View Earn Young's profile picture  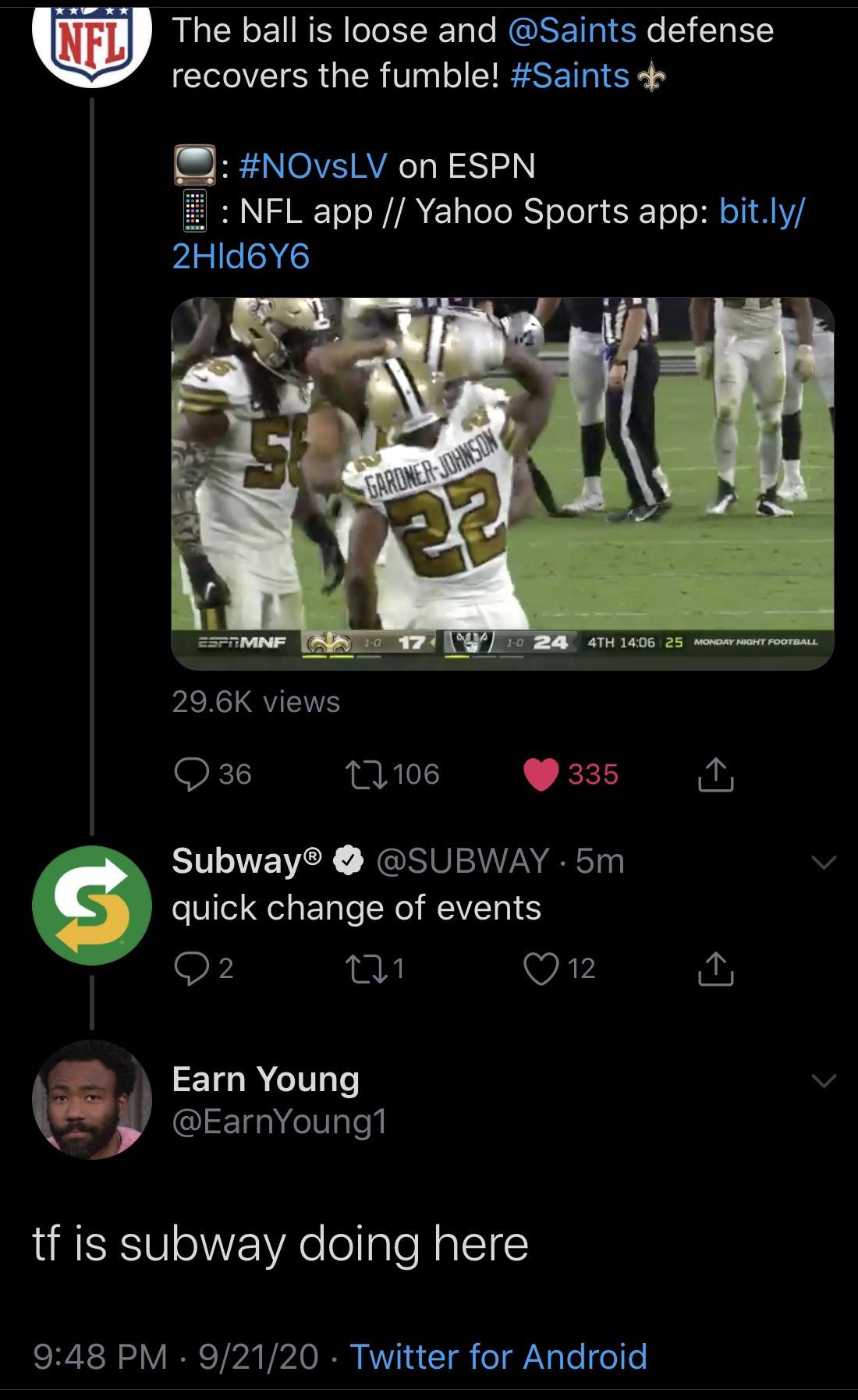tap(91, 1099)
